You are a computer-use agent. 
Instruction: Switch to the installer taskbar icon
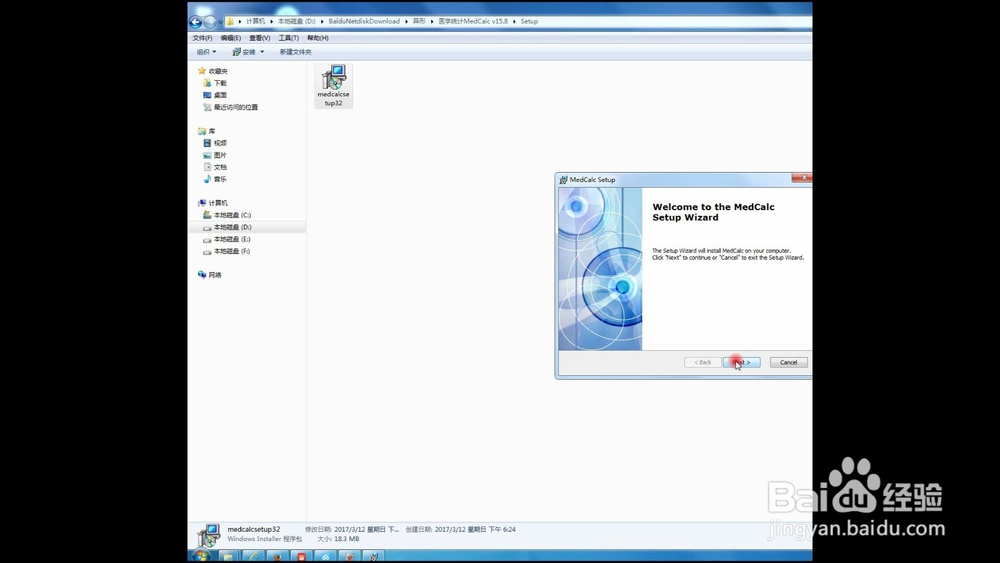374,557
